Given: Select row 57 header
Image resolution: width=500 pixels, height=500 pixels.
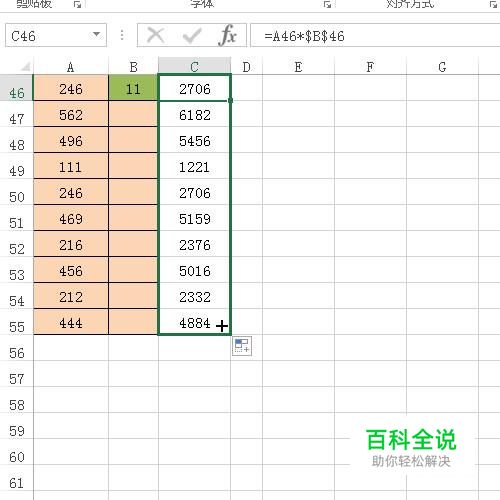Looking at the screenshot, I should (x=17, y=374).
